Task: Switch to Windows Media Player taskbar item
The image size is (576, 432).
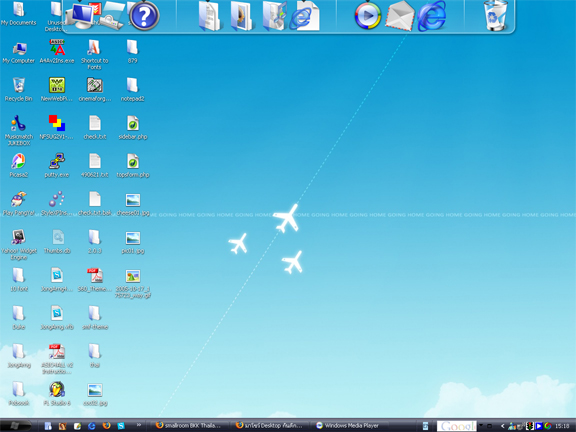Action: tap(348, 425)
